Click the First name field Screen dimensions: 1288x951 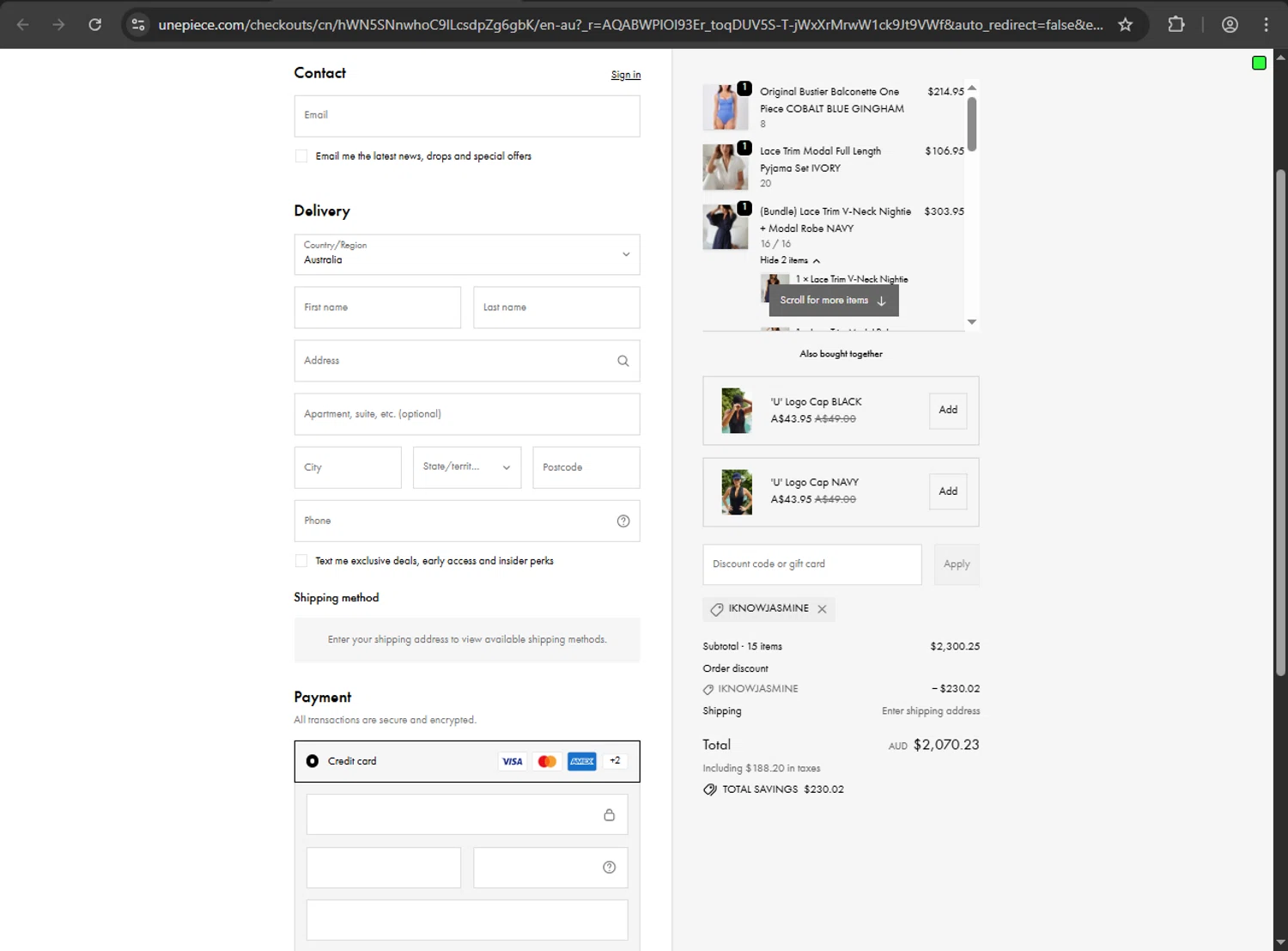coord(378,308)
